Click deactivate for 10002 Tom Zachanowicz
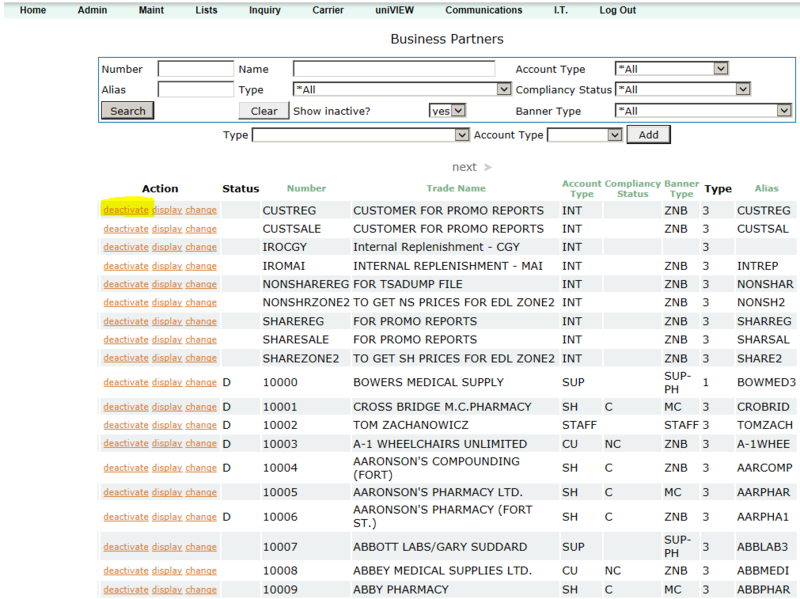Image resolution: width=800 pixels, height=599 pixels. [126, 425]
